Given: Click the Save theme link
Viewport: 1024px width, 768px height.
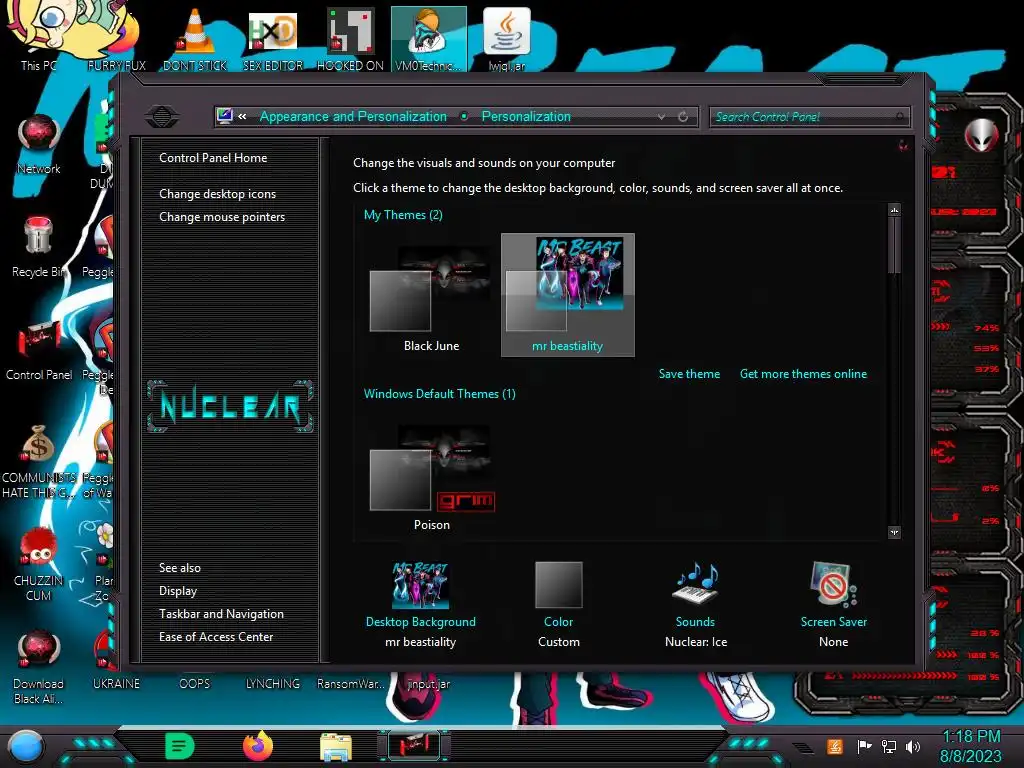Looking at the screenshot, I should [x=689, y=374].
